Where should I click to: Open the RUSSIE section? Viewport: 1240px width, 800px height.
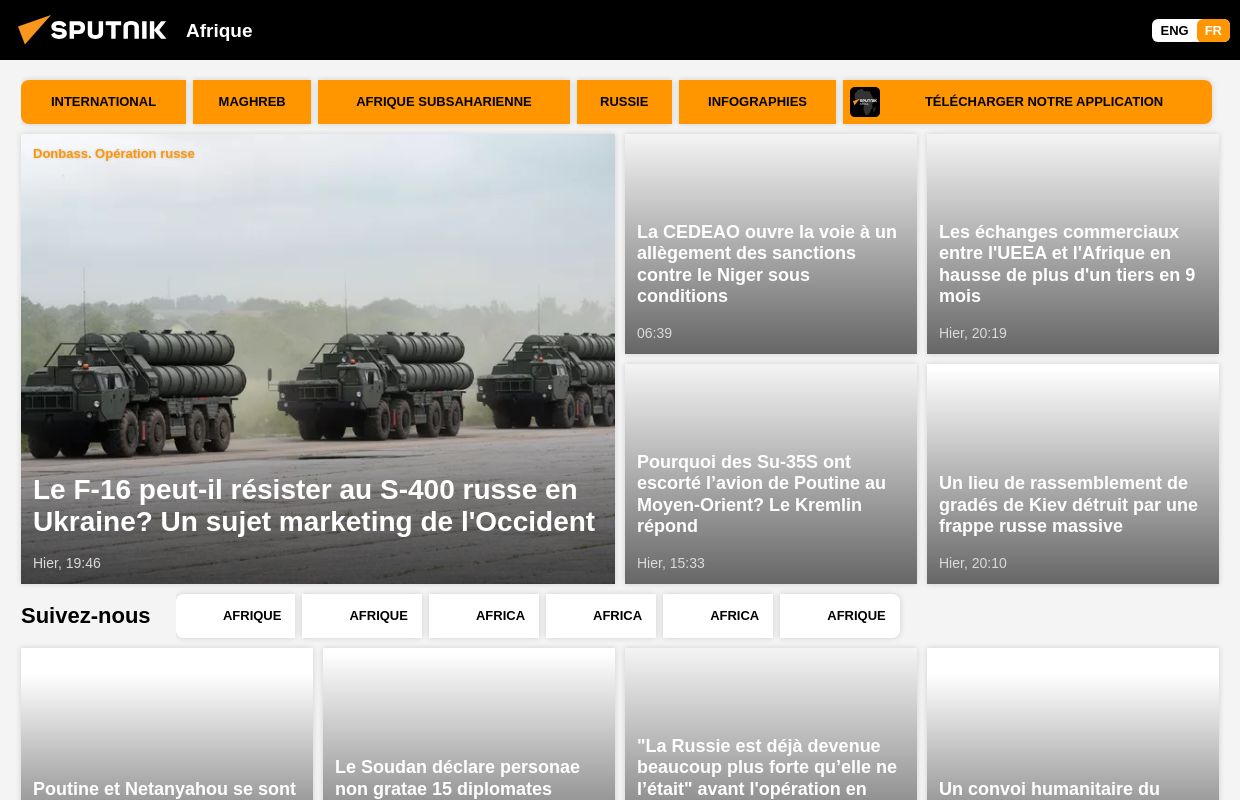click(x=624, y=101)
